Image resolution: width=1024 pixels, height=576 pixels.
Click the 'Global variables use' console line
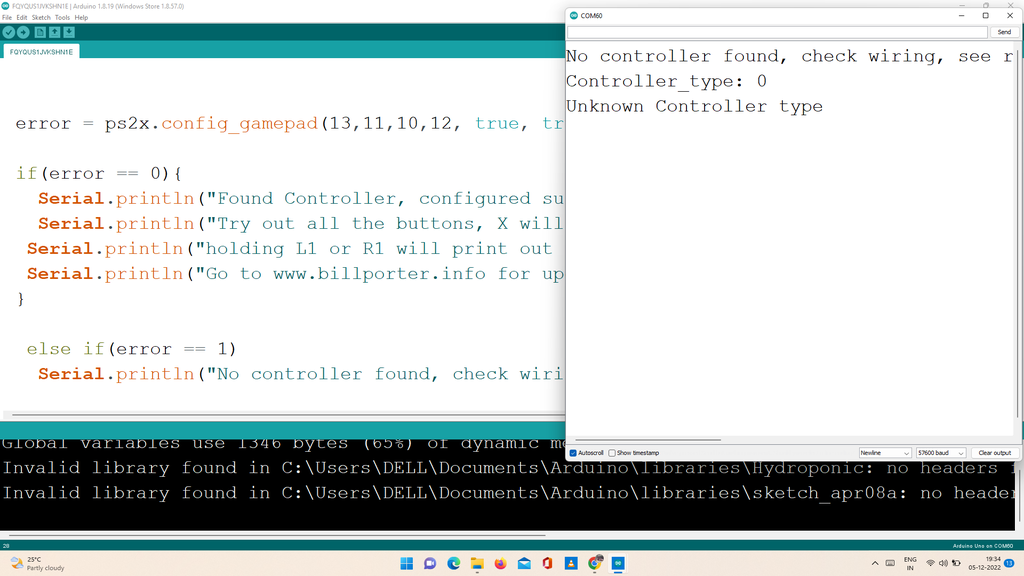(283, 444)
